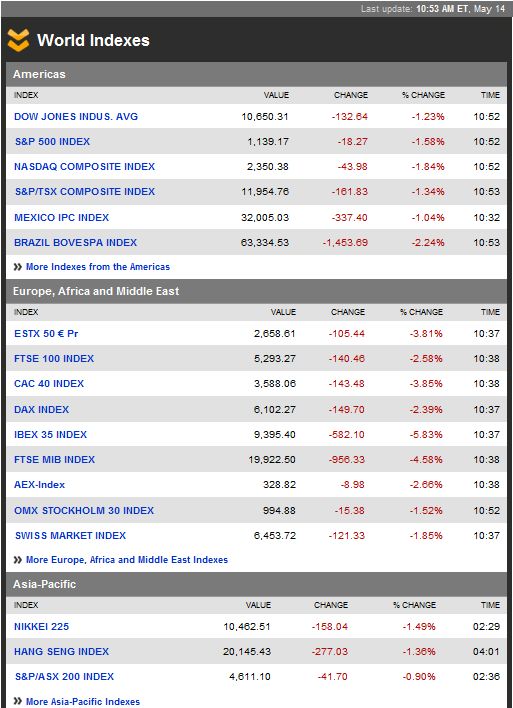This screenshot has height=708, width=513.
Task: Select FTSE 100 INDEX
Action: (54, 359)
